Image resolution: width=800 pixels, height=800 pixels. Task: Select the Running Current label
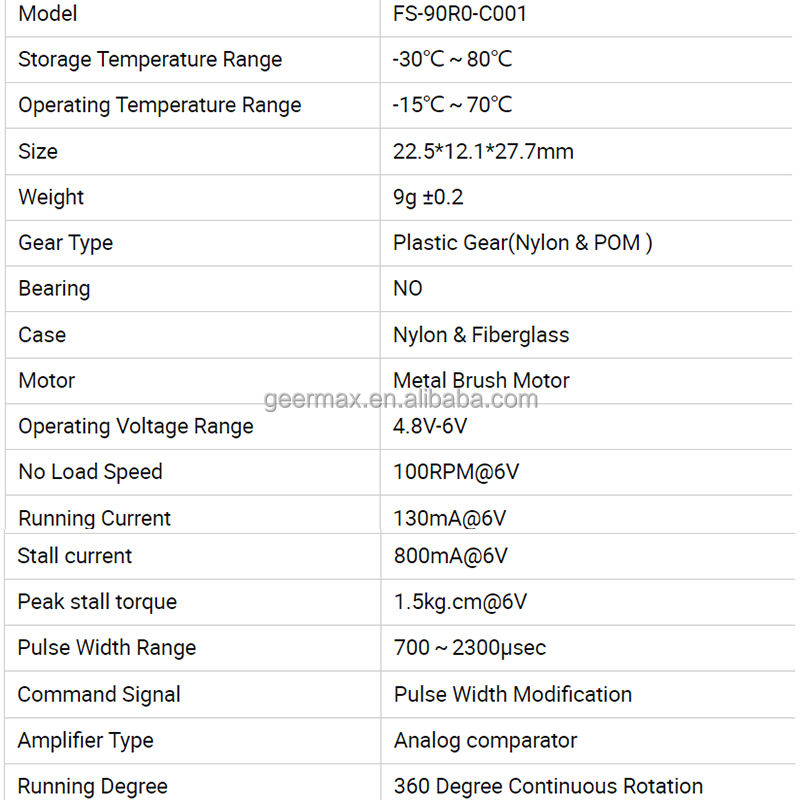(94, 518)
